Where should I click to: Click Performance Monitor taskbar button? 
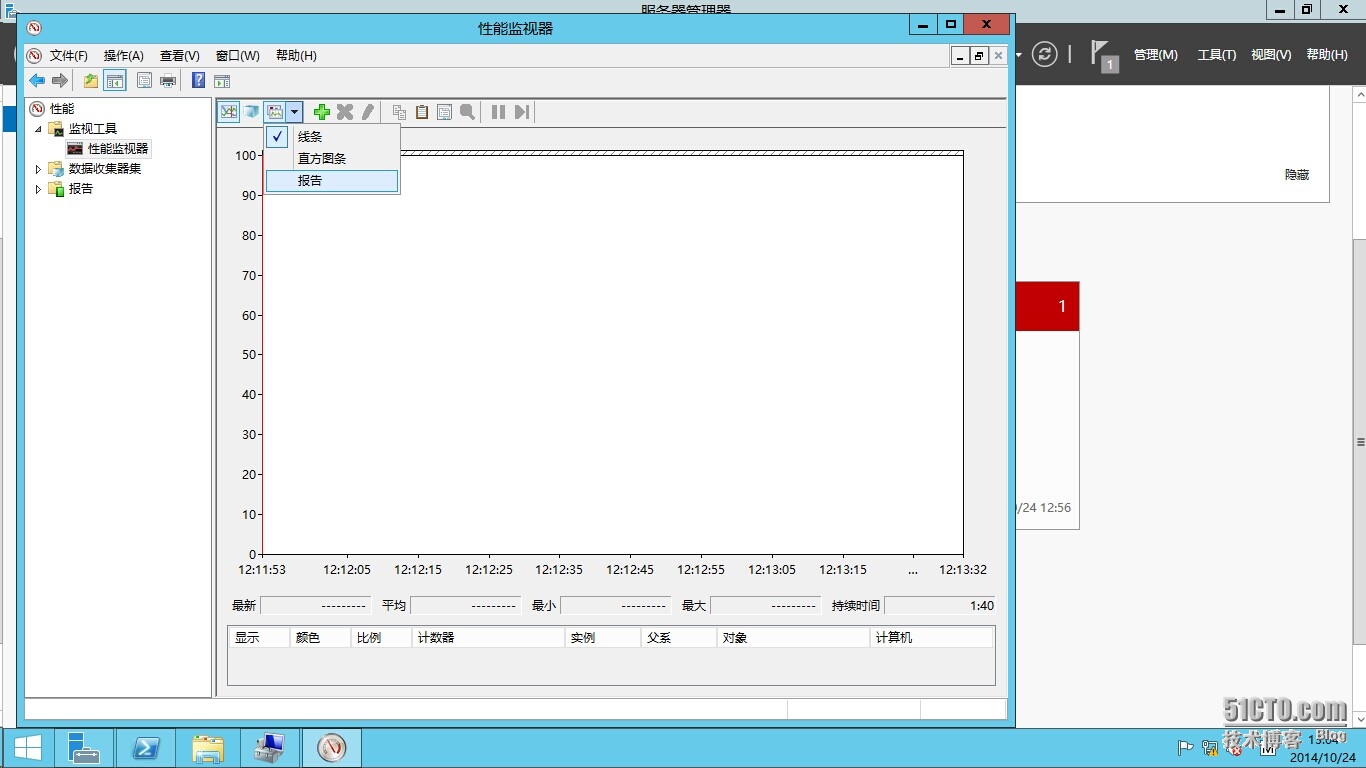click(331, 748)
